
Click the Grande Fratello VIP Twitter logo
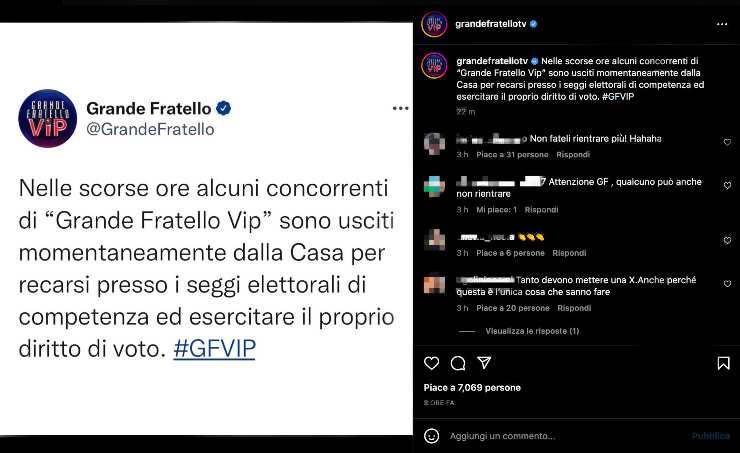click(47, 118)
